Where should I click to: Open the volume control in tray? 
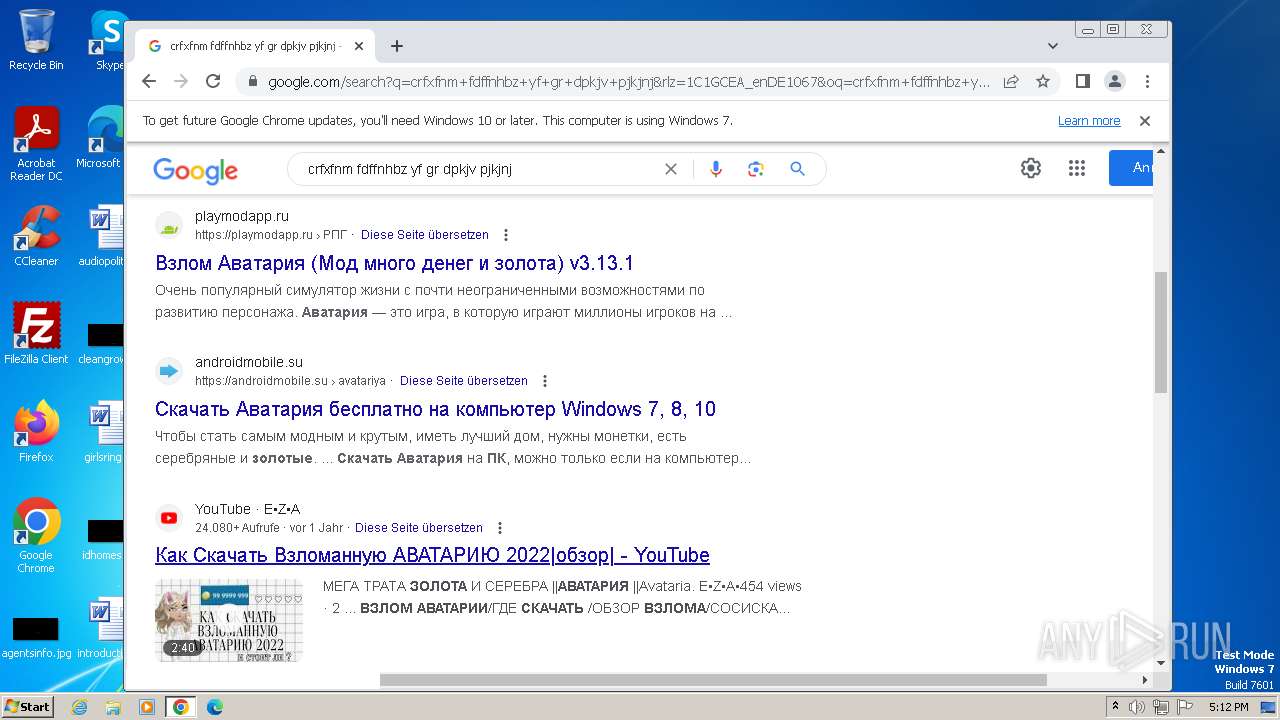(x=1138, y=707)
